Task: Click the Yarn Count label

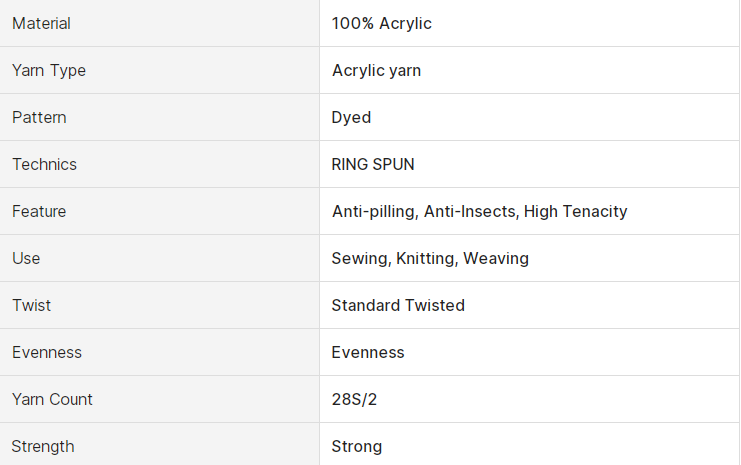Action: pos(52,399)
